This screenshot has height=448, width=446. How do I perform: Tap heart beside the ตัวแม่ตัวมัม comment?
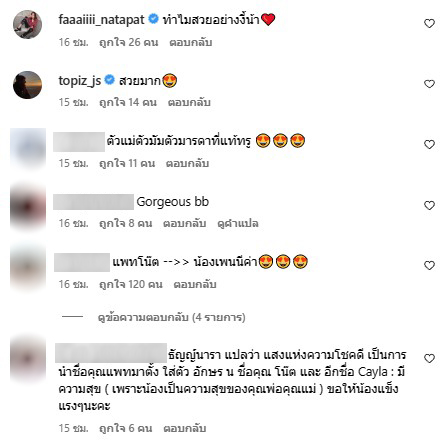pyautogui.click(x=429, y=144)
